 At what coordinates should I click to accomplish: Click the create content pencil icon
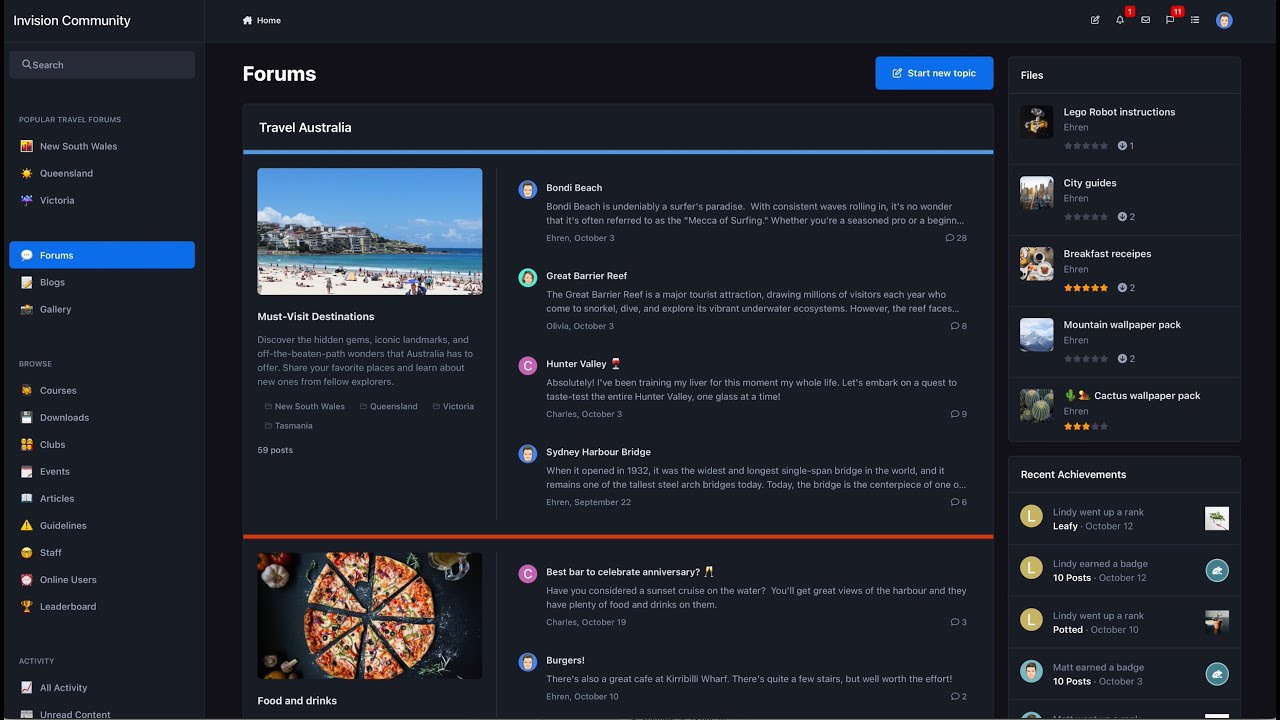click(1095, 20)
